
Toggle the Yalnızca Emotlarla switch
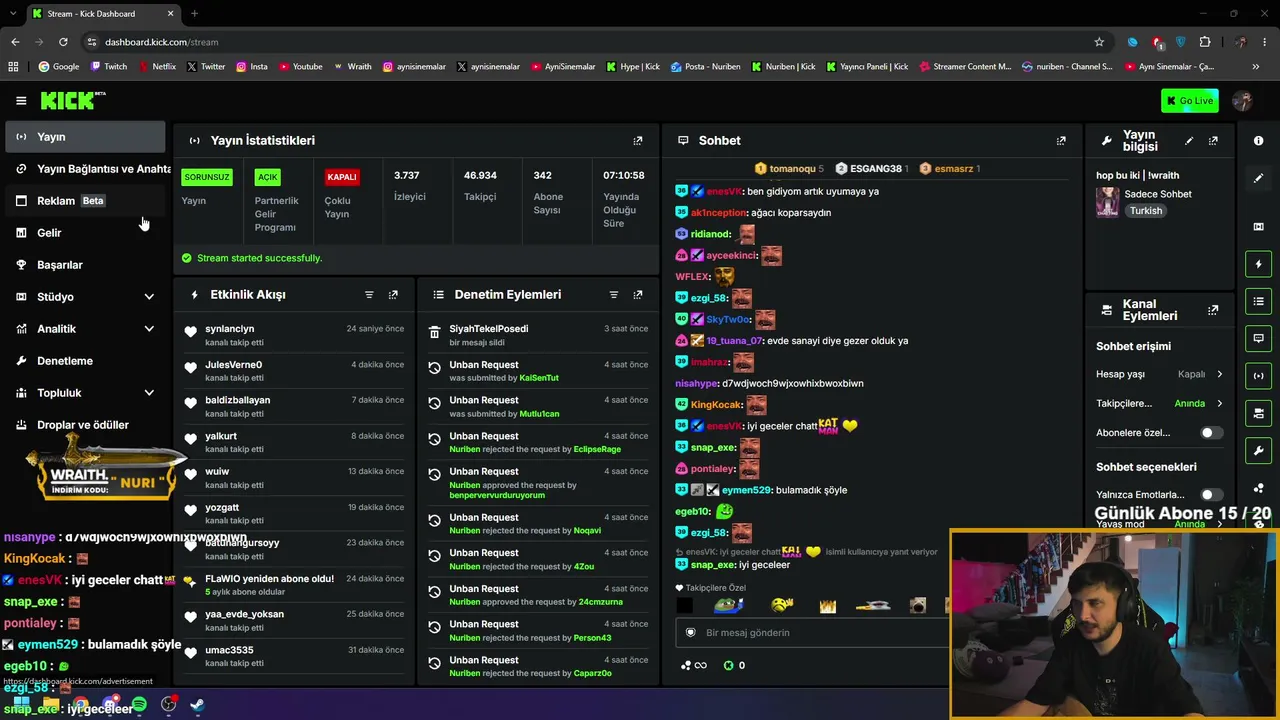1210,495
